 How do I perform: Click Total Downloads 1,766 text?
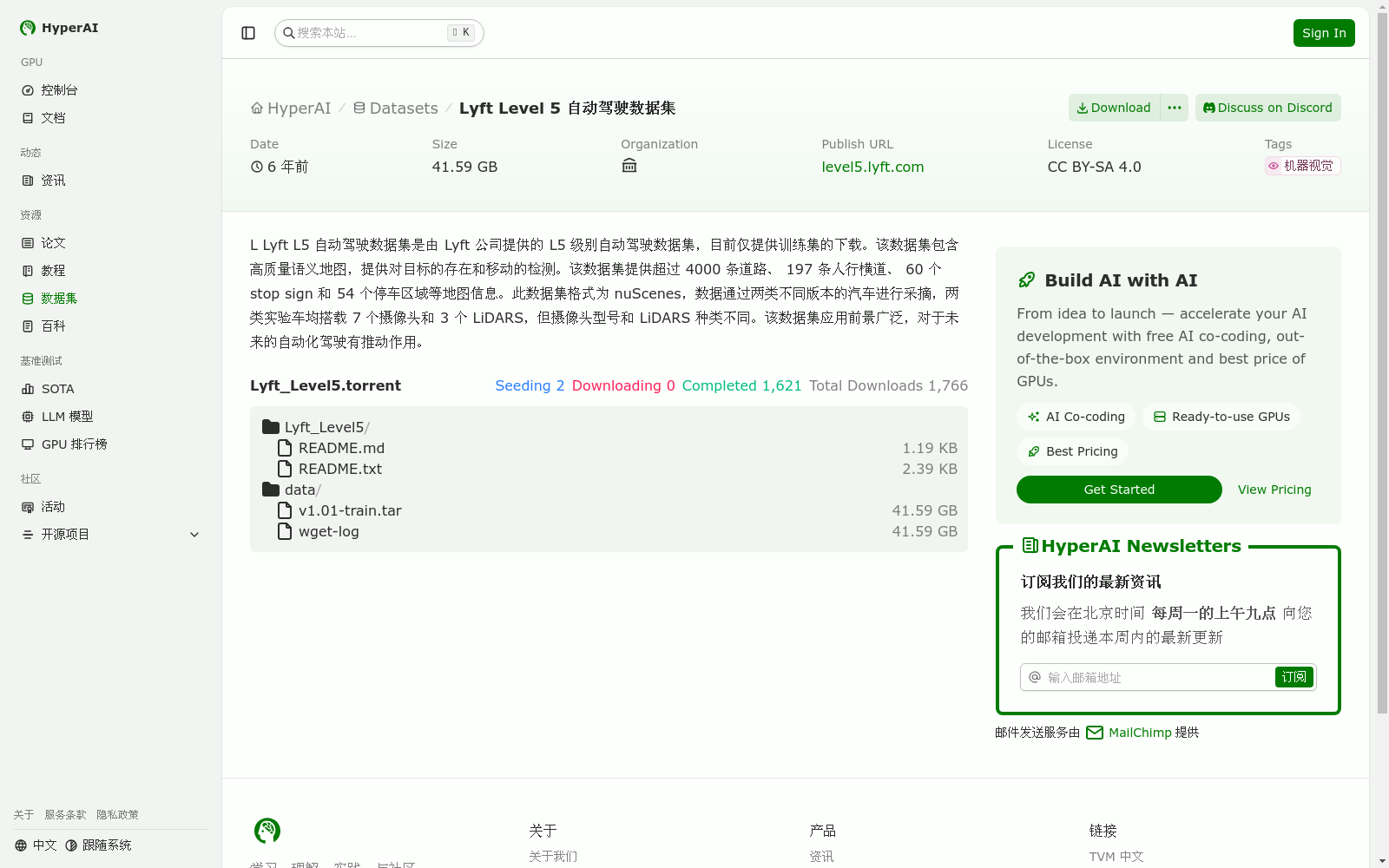click(x=888, y=385)
